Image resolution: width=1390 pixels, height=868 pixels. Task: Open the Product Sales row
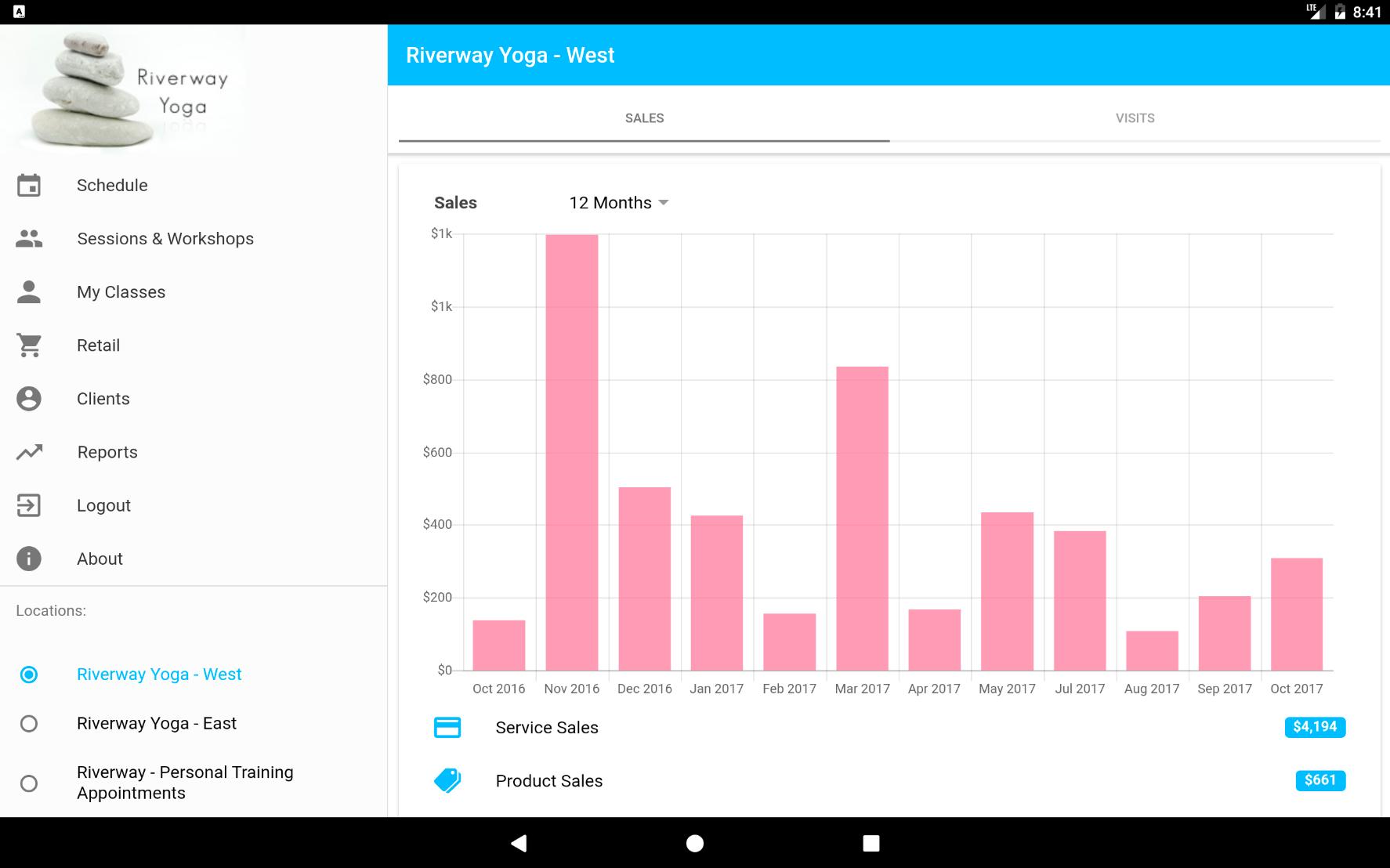click(889, 781)
